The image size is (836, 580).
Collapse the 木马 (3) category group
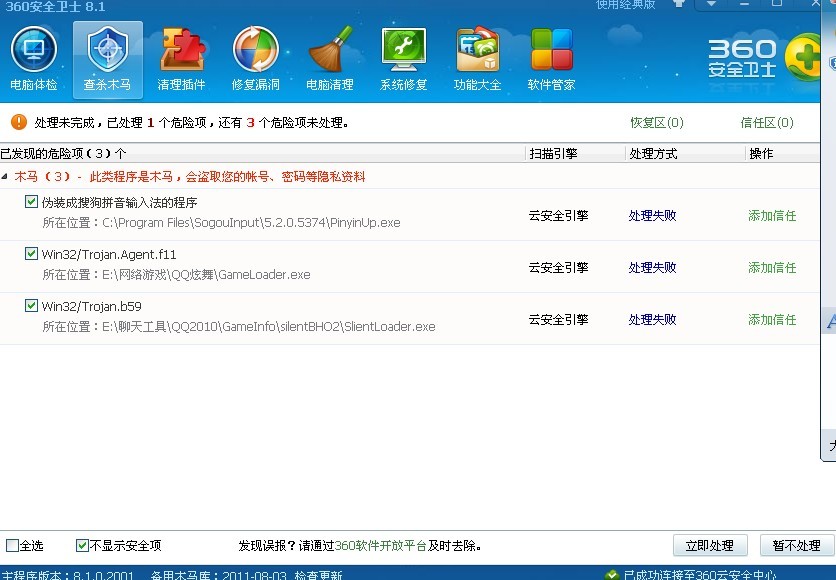point(5,176)
